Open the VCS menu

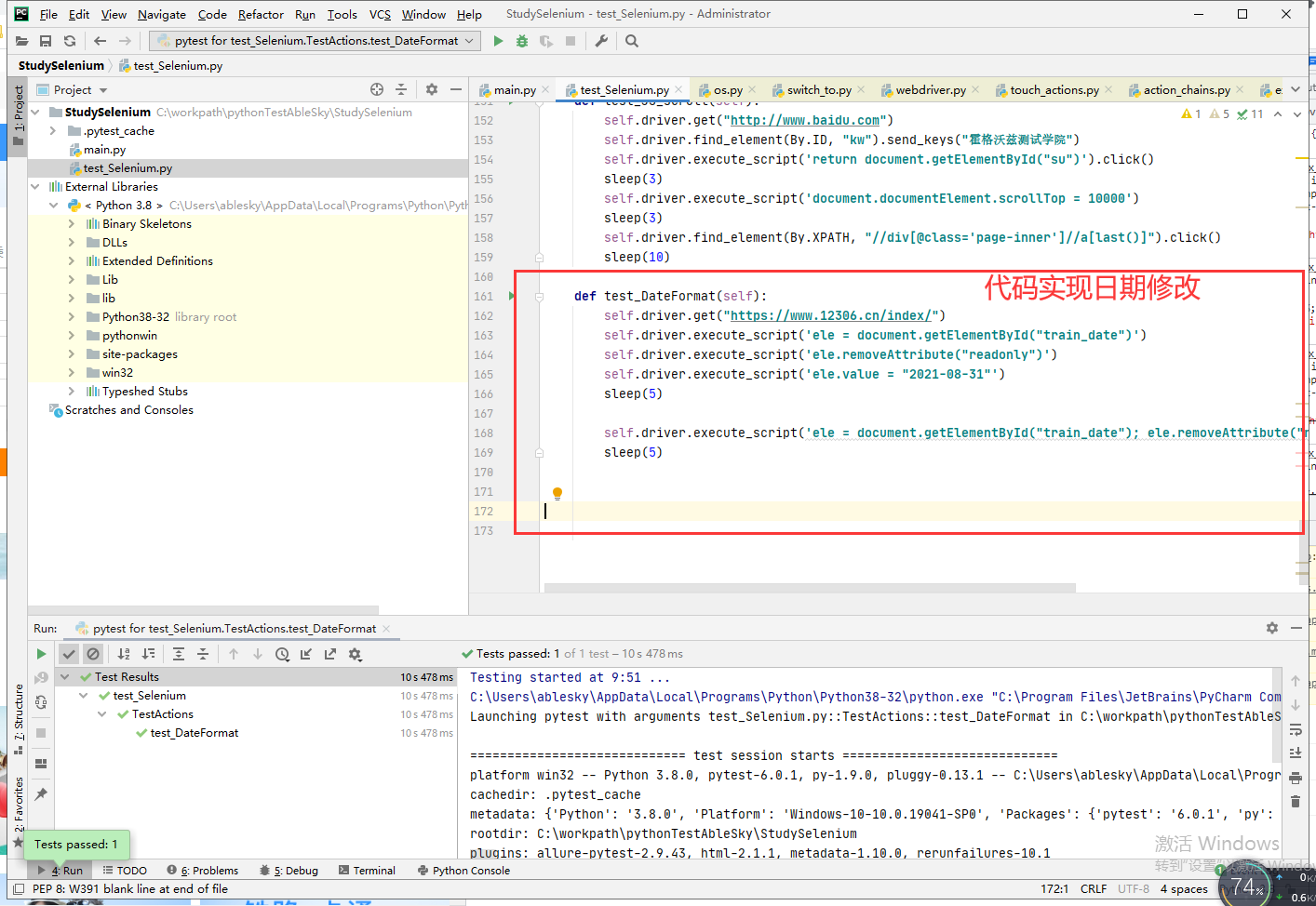[380, 14]
